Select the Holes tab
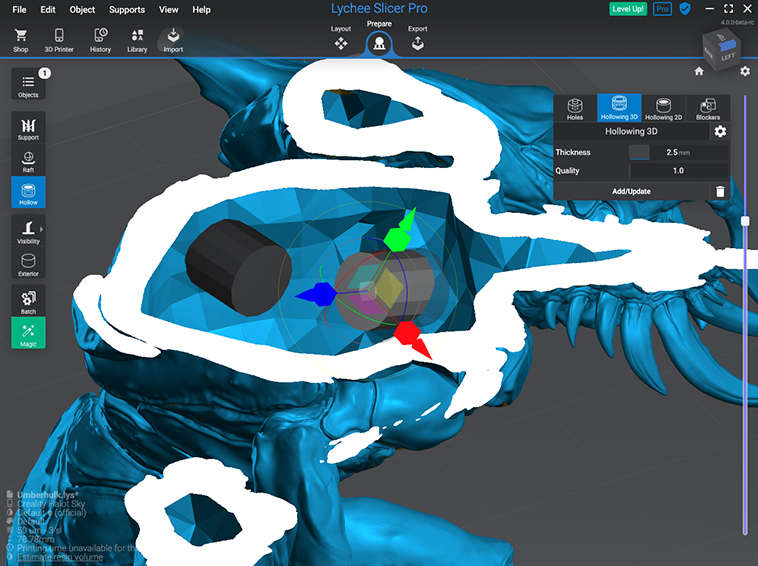 coord(575,108)
